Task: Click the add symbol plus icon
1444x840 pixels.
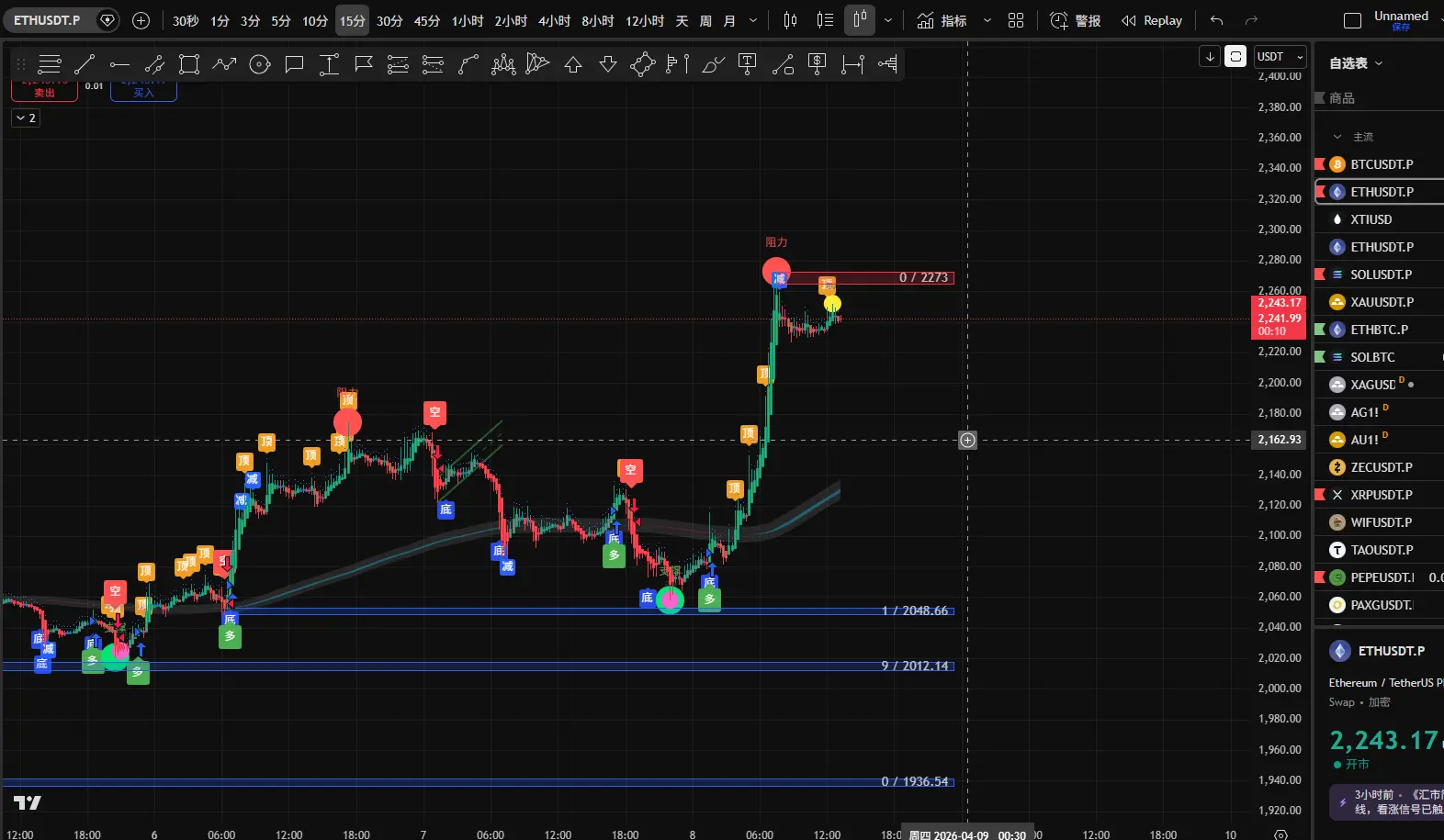Action: tap(141, 20)
